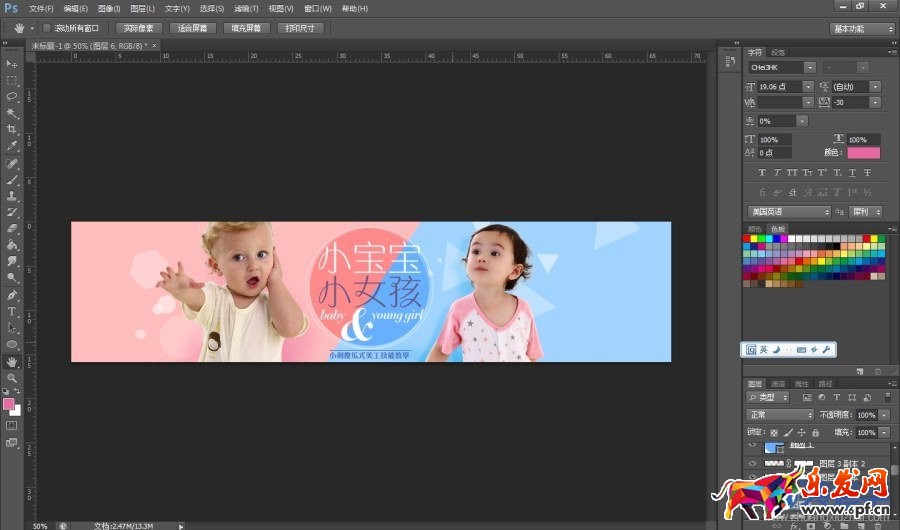900x530 pixels.
Task: Select the Crop tool
Action: 12,129
